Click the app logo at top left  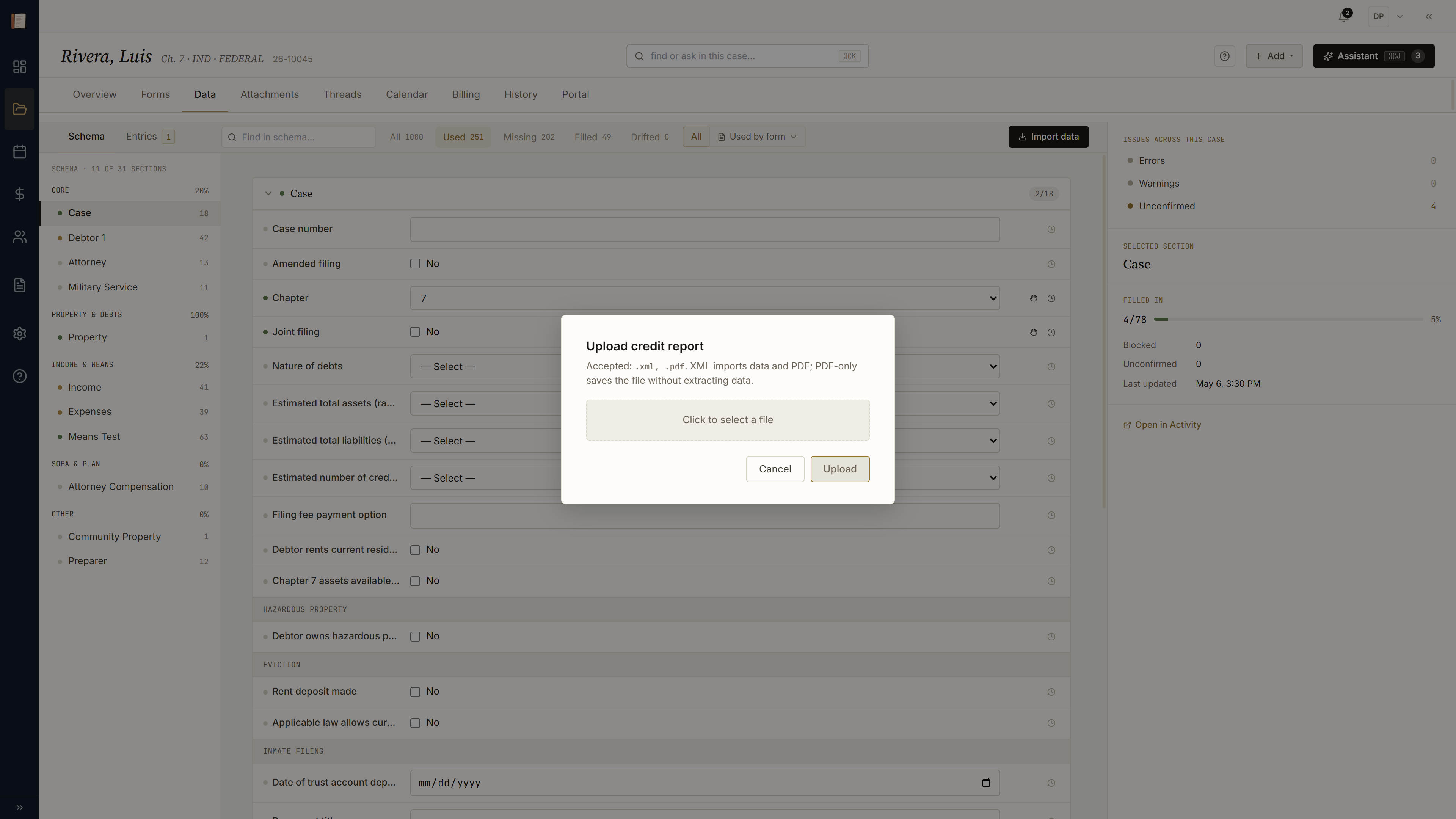pyautogui.click(x=19, y=21)
